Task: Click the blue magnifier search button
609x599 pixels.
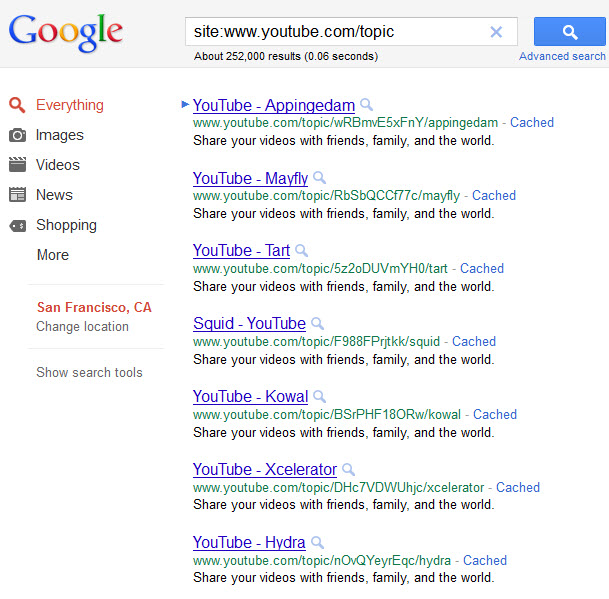Action: click(569, 31)
